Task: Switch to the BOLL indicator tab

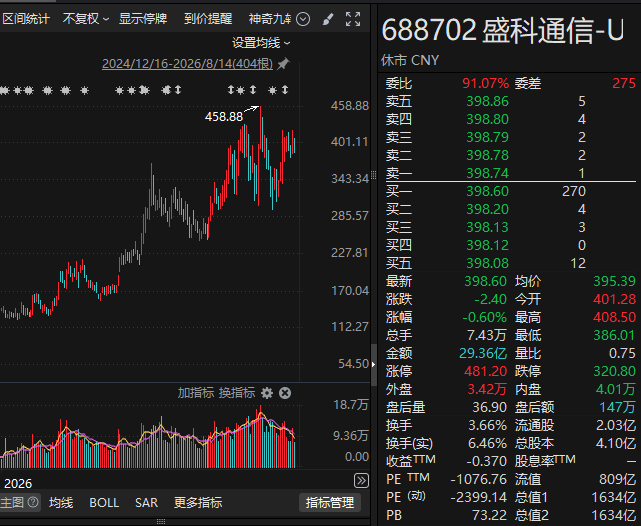Action: coord(104,502)
